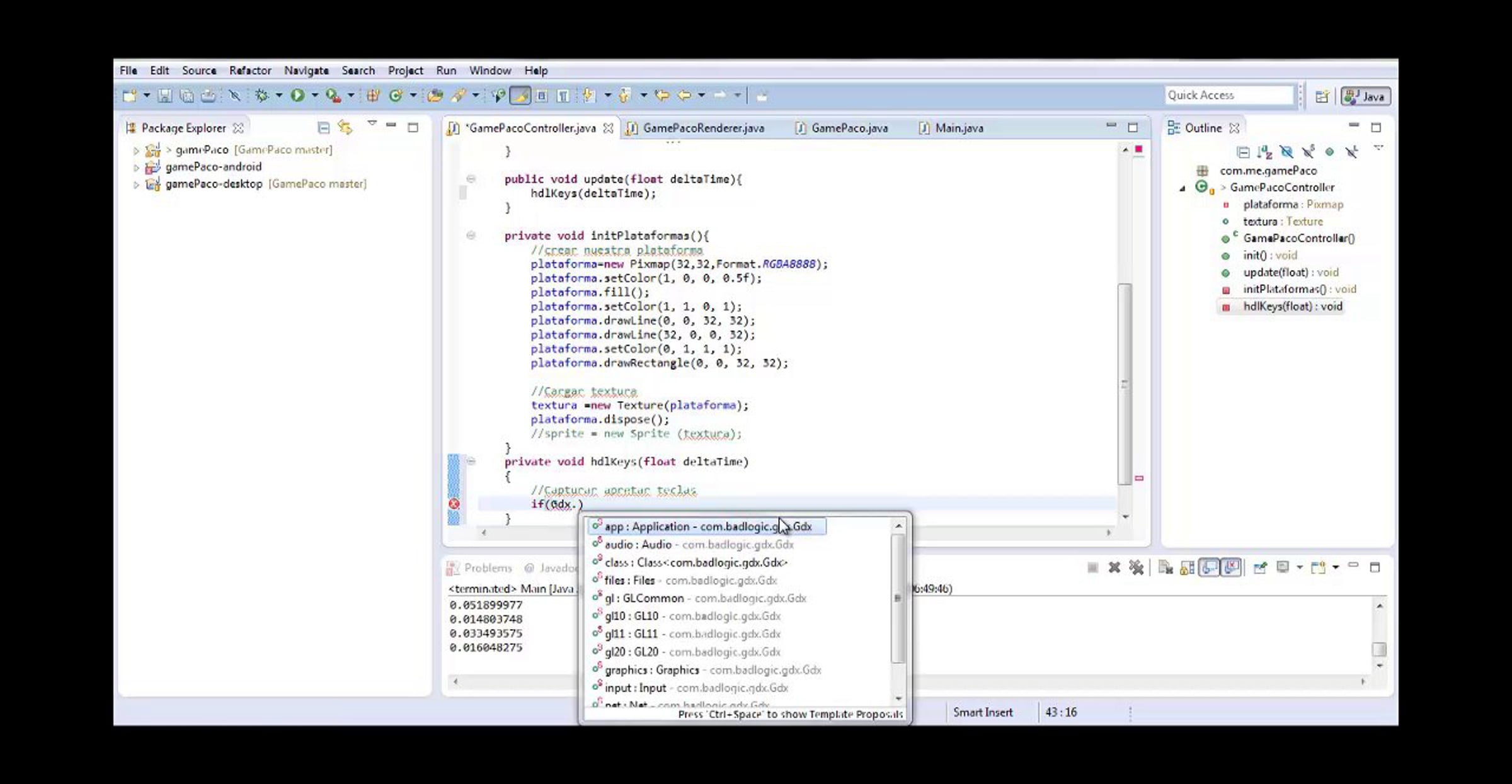Select the Java perspective button

[x=1365, y=96]
